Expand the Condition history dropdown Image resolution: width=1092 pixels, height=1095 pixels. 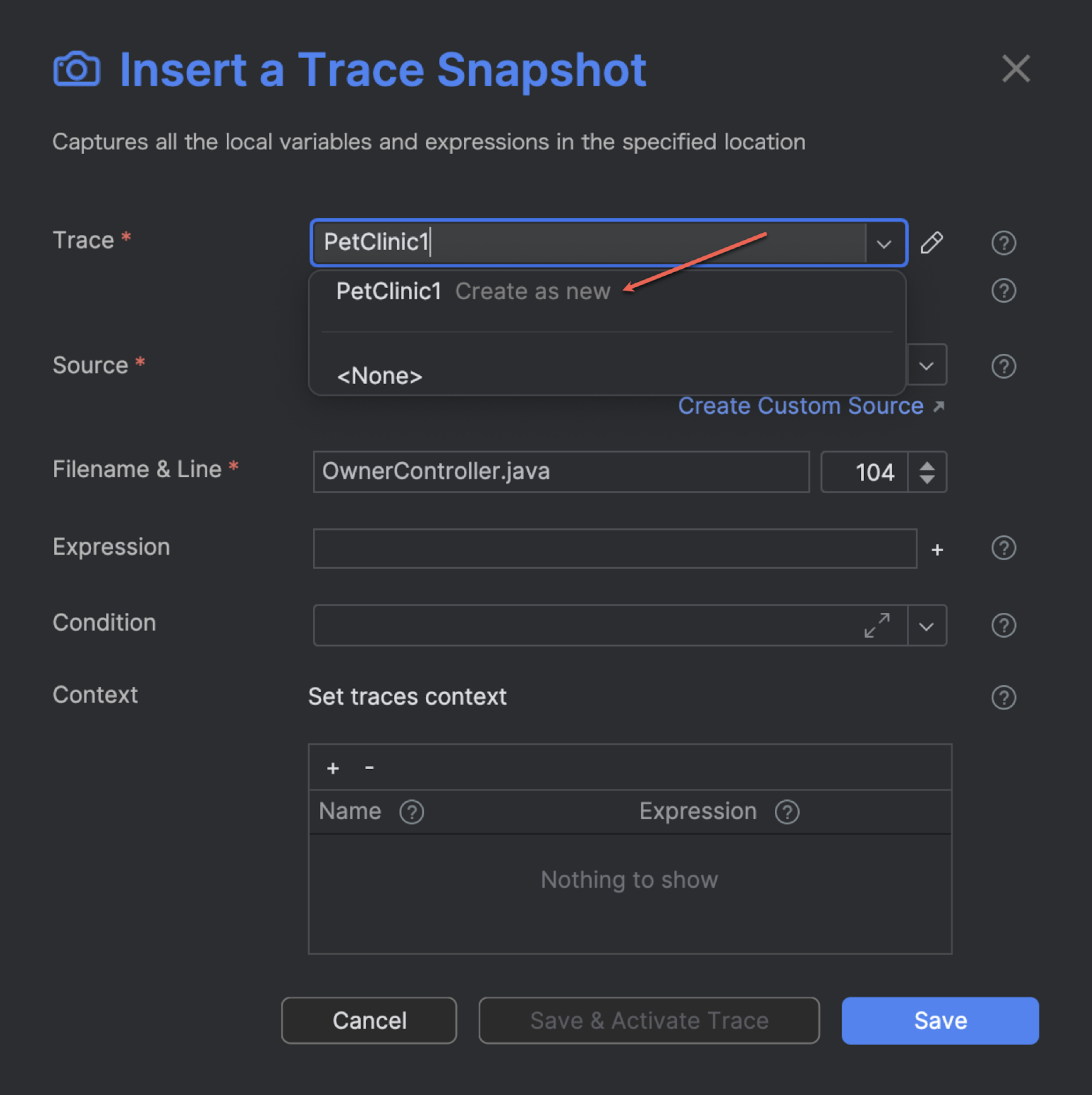click(926, 627)
